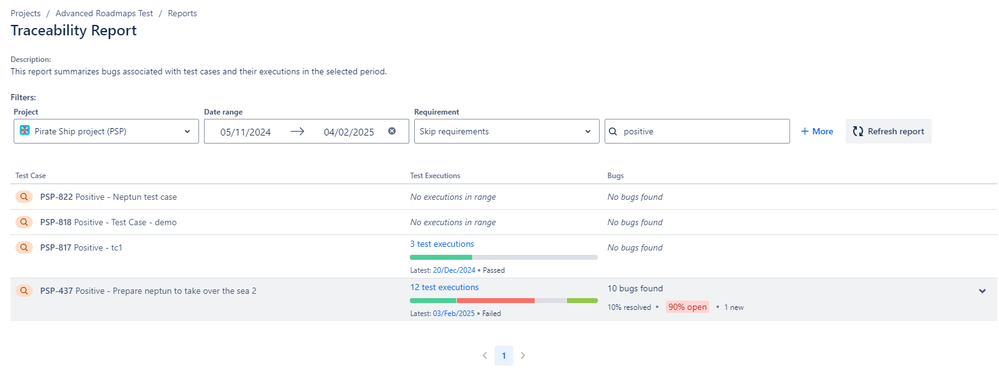Expand the PSP-437 bugs row chevron
The height and width of the screenshot is (378, 999).
click(x=982, y=291)
